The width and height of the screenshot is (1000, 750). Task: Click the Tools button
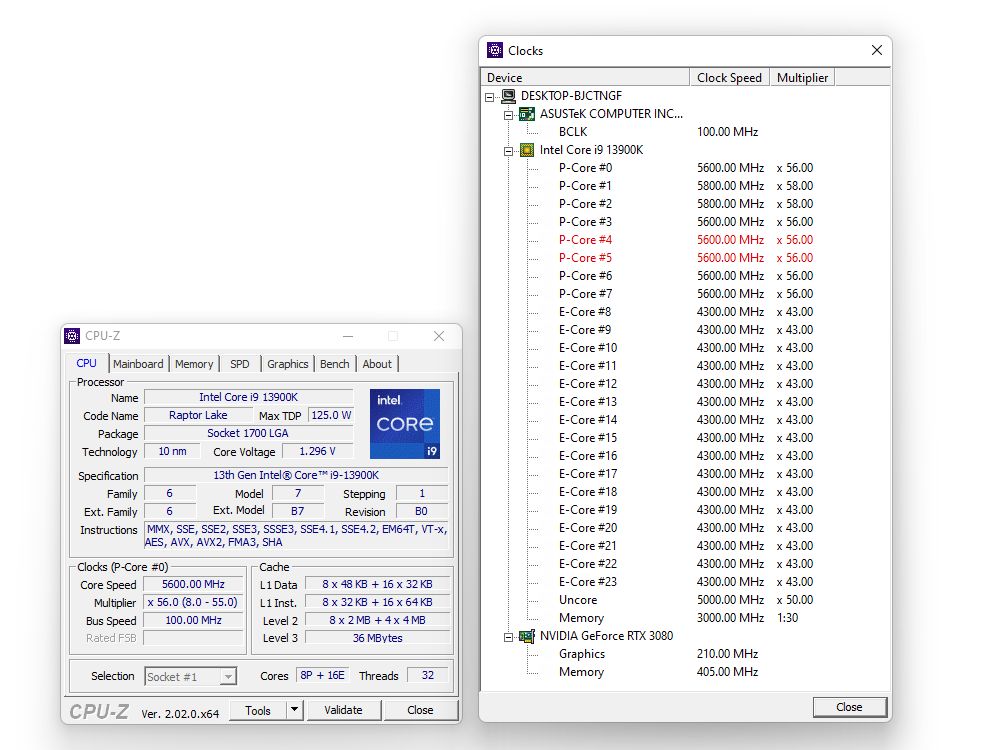coord(258,710)
